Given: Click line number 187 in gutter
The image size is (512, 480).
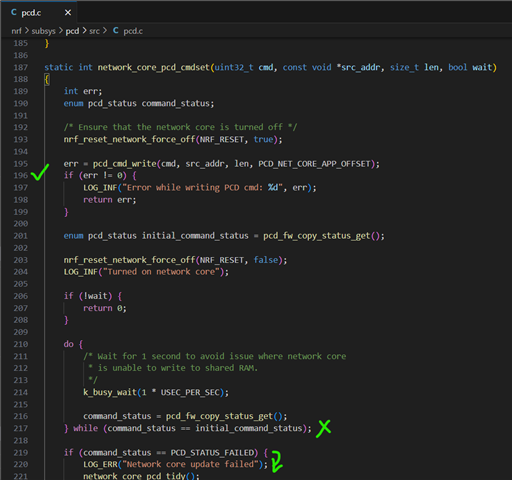Looking at the screenshot, I should 21,67.
